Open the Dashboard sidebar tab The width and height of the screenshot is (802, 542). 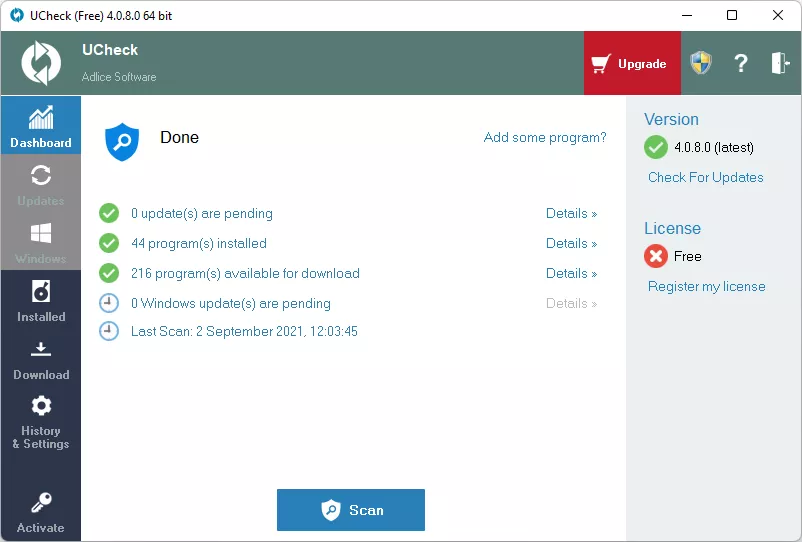[41, 126]
